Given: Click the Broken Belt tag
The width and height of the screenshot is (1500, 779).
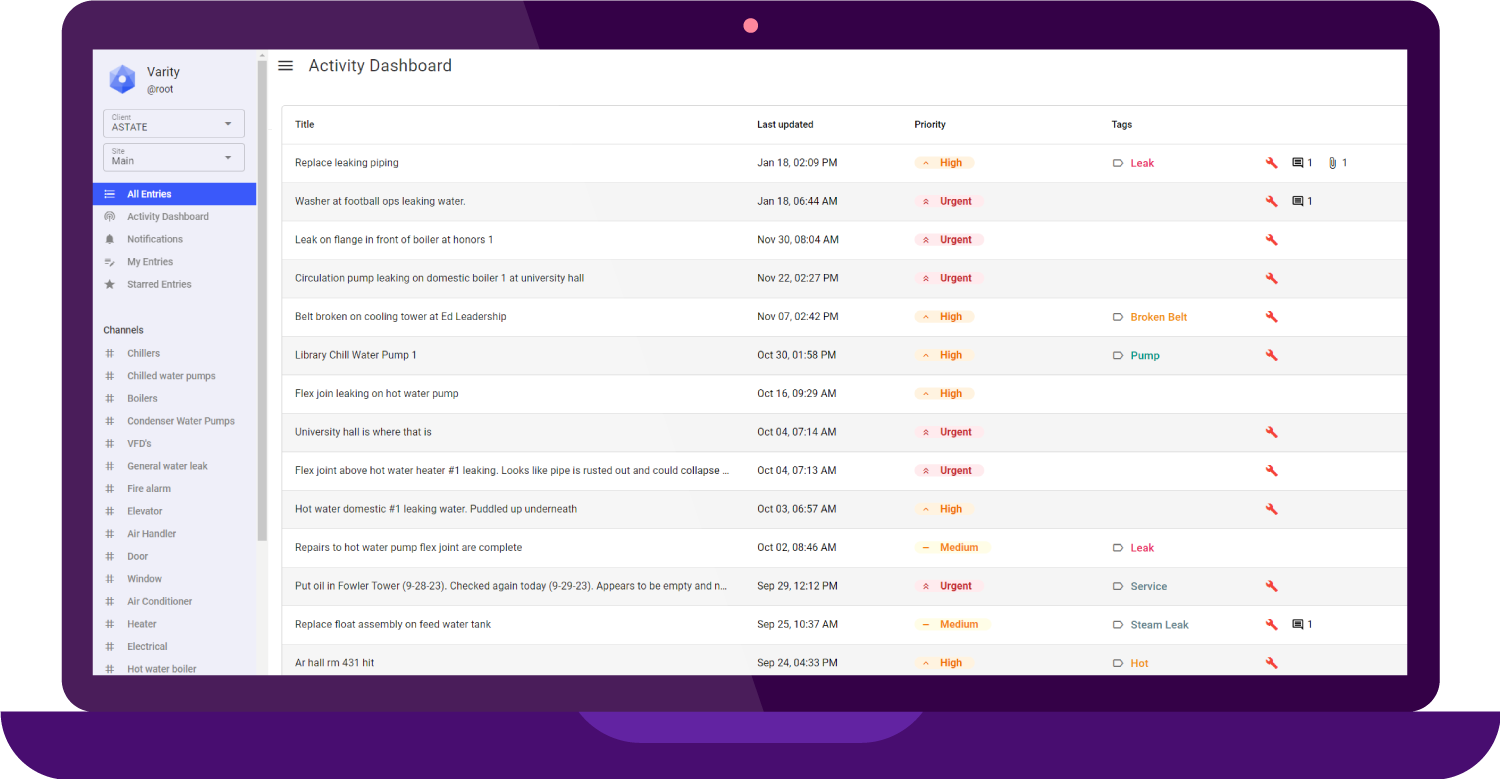Looking at the screenshot, I should click(1159, 317).
